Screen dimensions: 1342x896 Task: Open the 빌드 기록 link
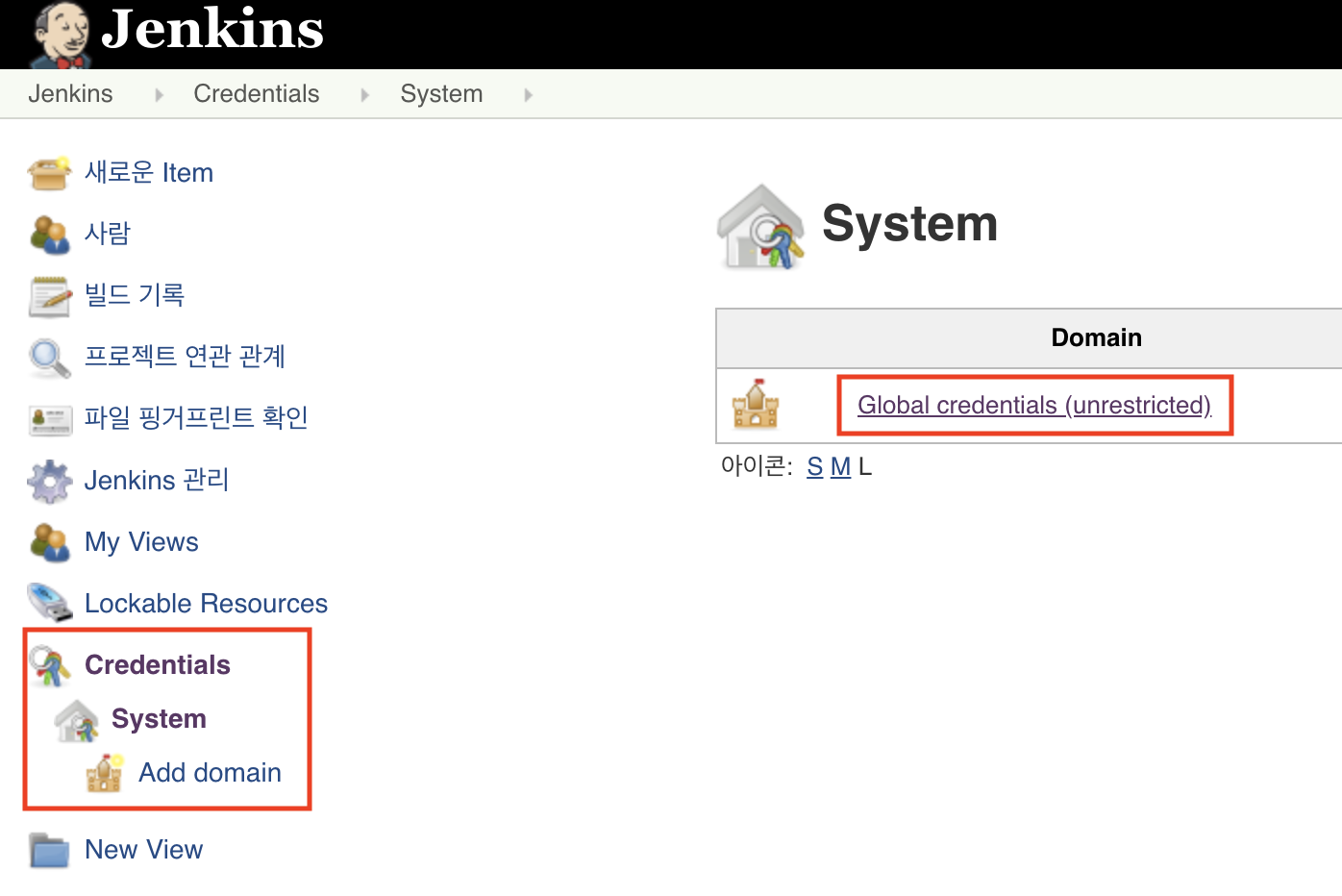click(135, 295)
